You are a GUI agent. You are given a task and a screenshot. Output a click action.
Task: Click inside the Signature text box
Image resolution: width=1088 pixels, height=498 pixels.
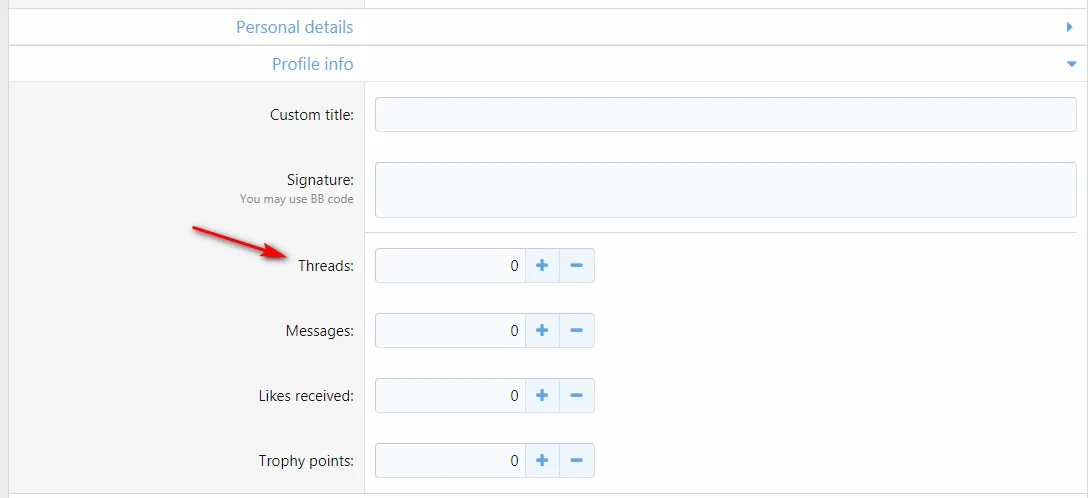click(725, 190)
